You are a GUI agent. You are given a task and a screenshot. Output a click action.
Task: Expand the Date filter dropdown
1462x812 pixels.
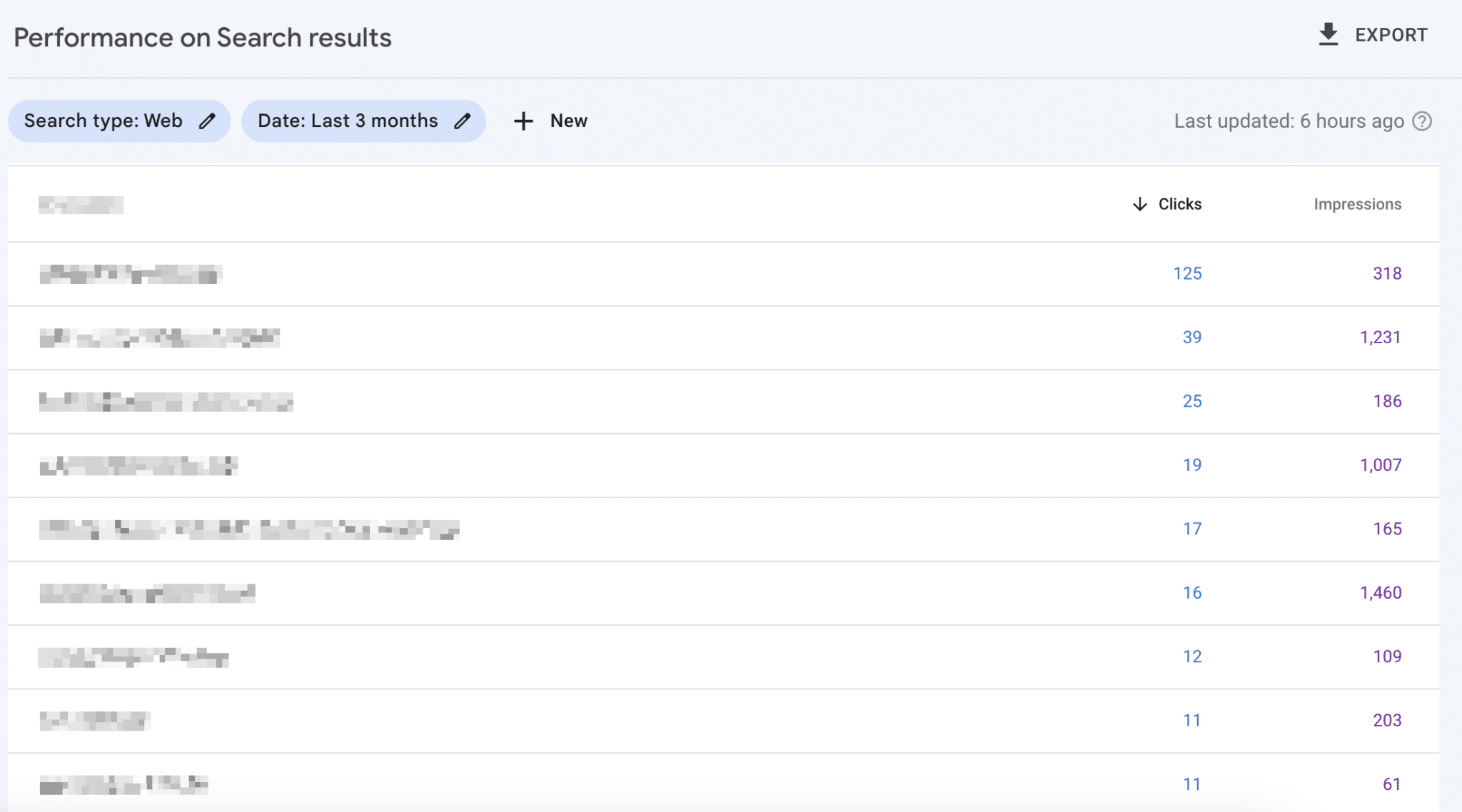pos(362,121)
